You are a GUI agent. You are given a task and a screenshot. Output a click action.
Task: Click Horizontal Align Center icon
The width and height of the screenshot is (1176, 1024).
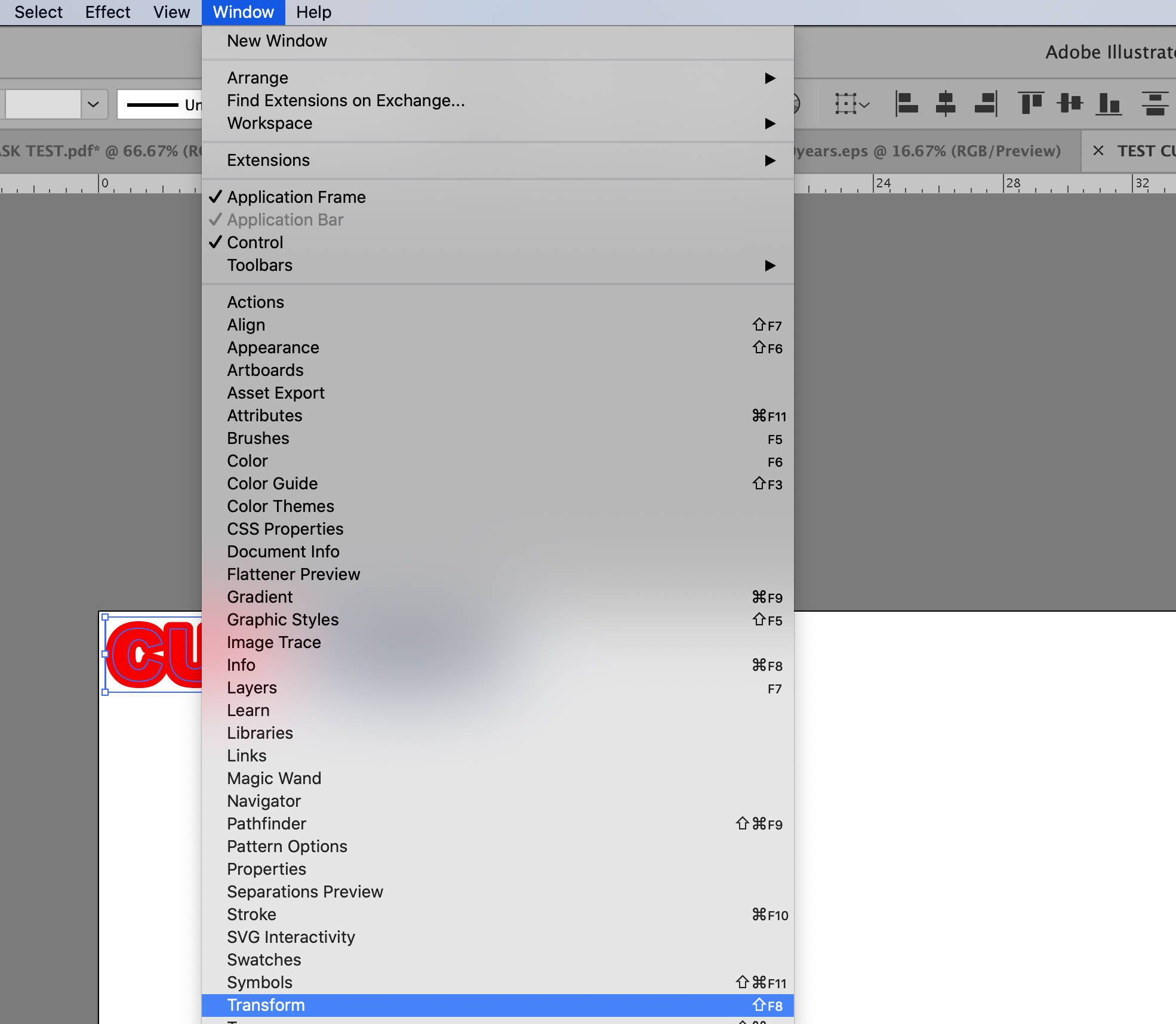[x=946, y=104]
